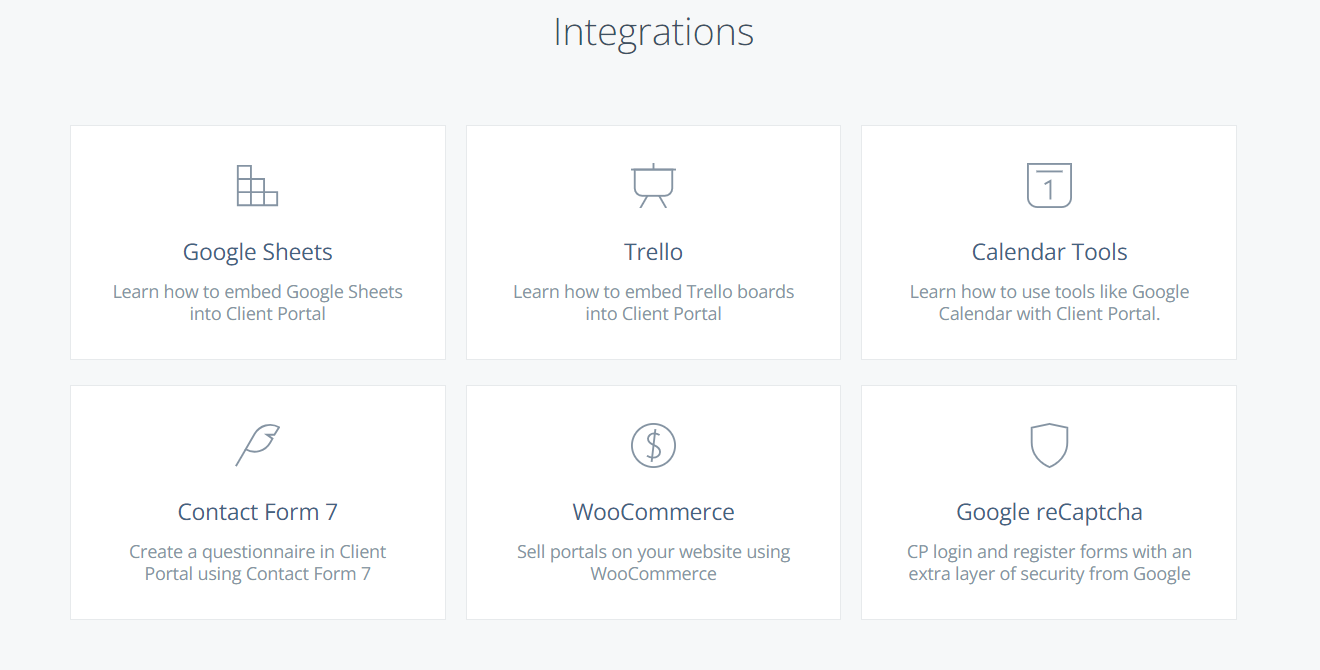Click the Calendar Tools calendar icon
Image resolution: width=1320 pixels, height=670 pixels.
coord(1049,186)
